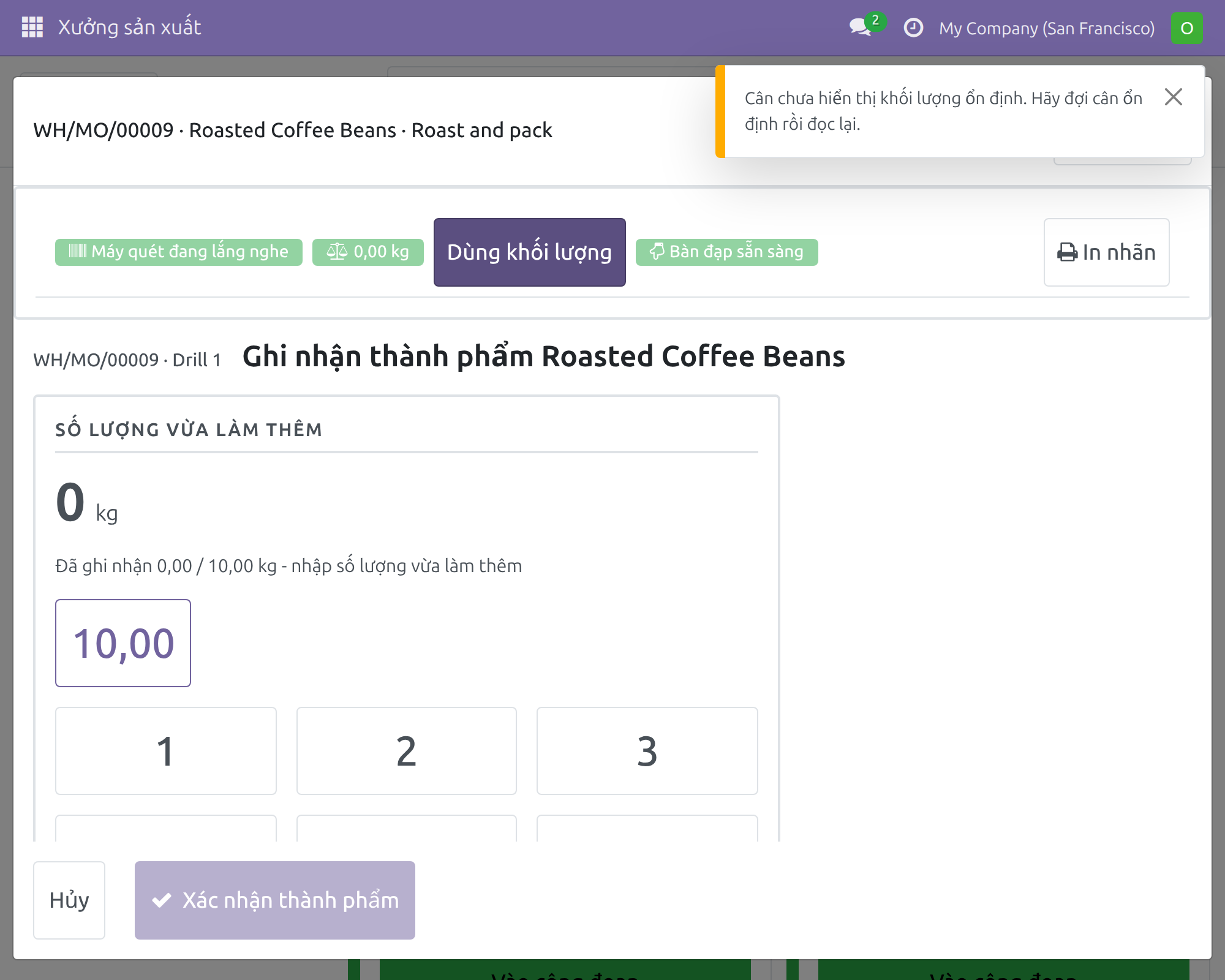Click the printer icon on In nhãn
The image size is (1225, 980).
pos(1067,252)
